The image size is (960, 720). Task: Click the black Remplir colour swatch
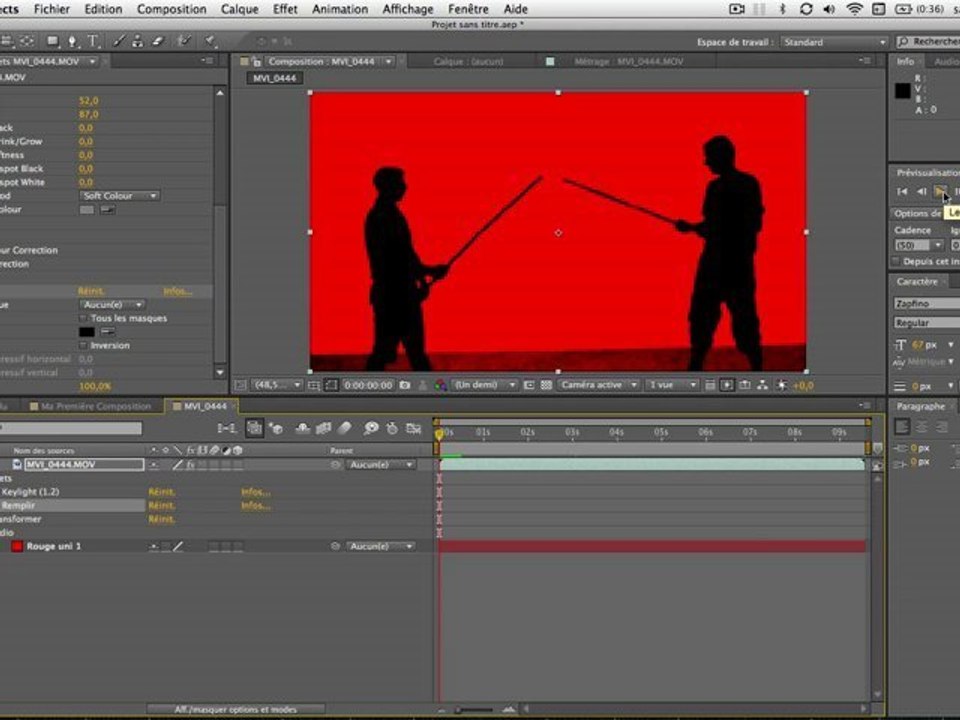point(86,332)
